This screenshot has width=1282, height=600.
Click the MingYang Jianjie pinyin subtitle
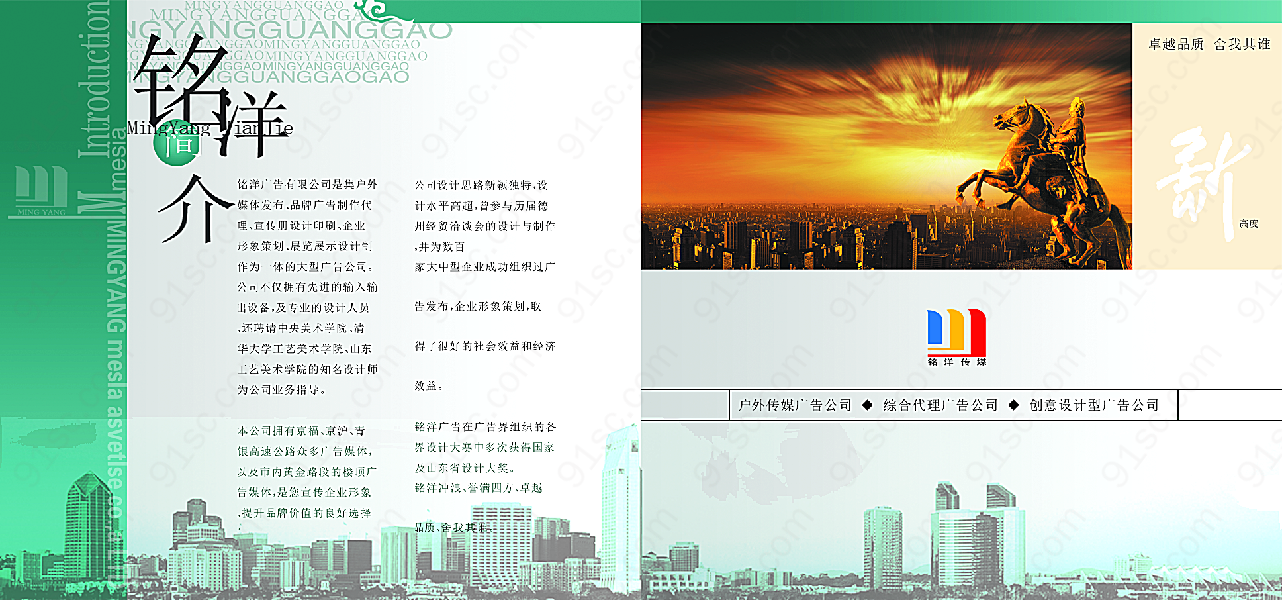pyautogui.click(x=211, y=128)
